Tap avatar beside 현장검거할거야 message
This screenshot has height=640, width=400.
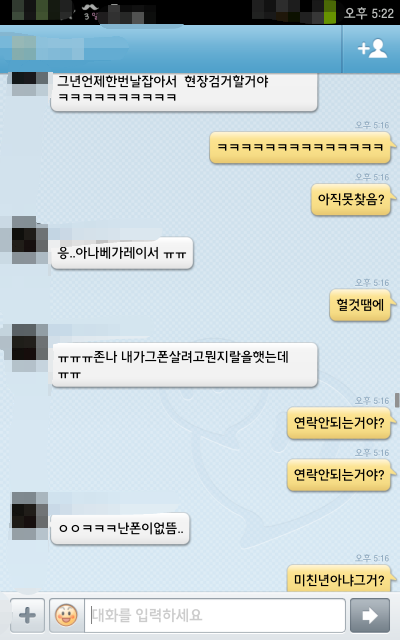tap(30, 84)
